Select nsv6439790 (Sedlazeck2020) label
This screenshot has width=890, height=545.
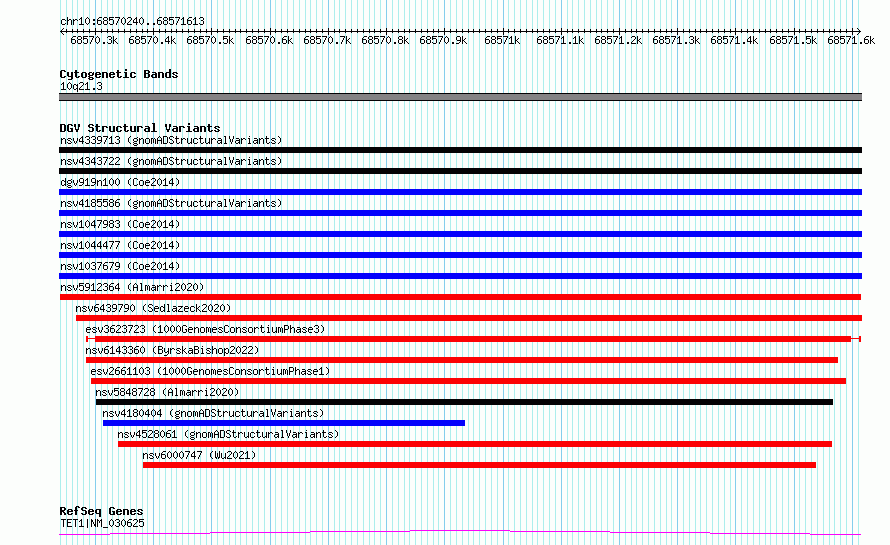pyautogui.click(x=153, y=308)
